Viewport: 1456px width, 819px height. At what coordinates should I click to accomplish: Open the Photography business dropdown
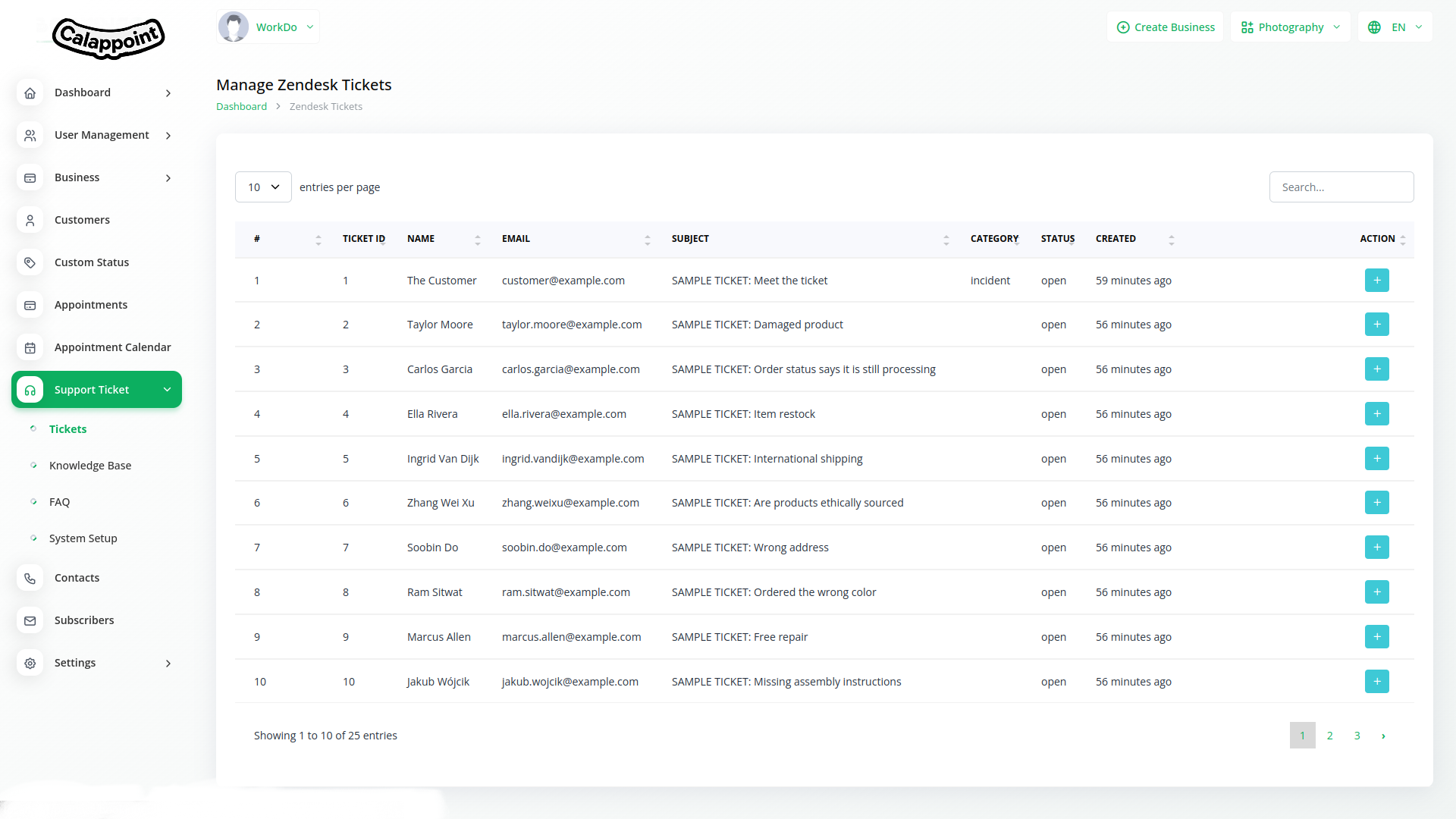(1291, 27)
